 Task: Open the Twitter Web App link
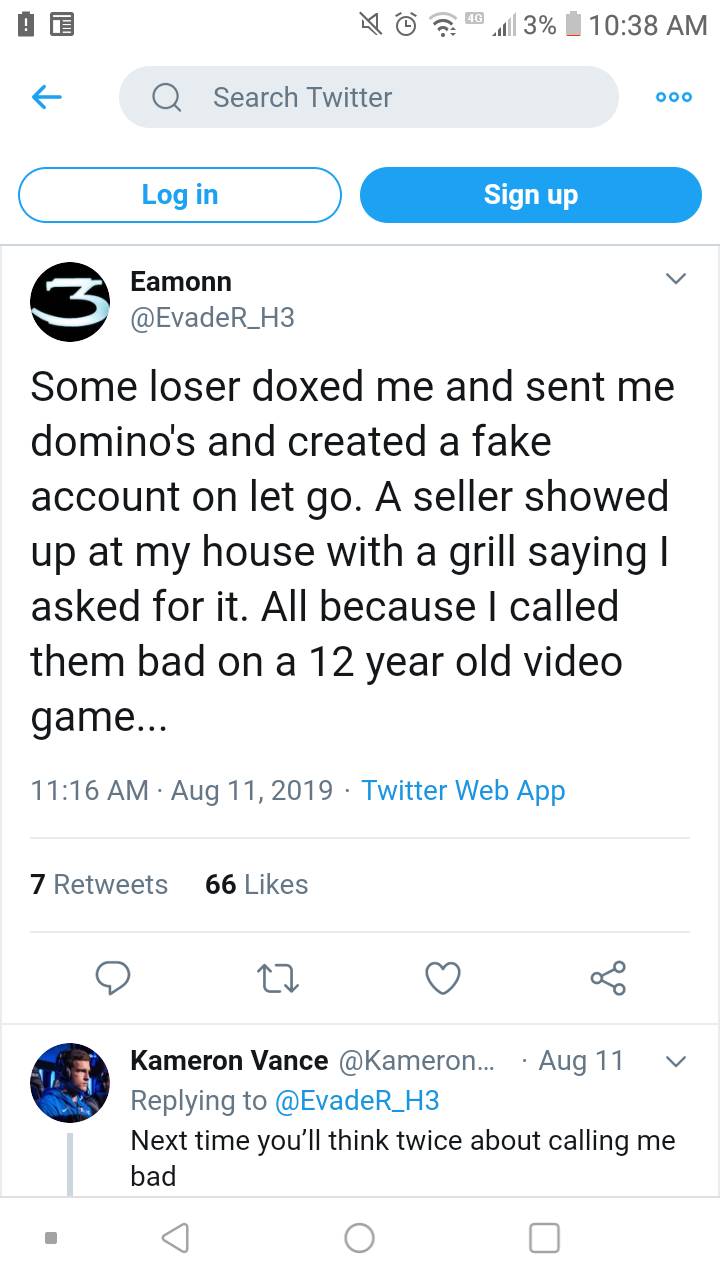click(x=463, y=790)
